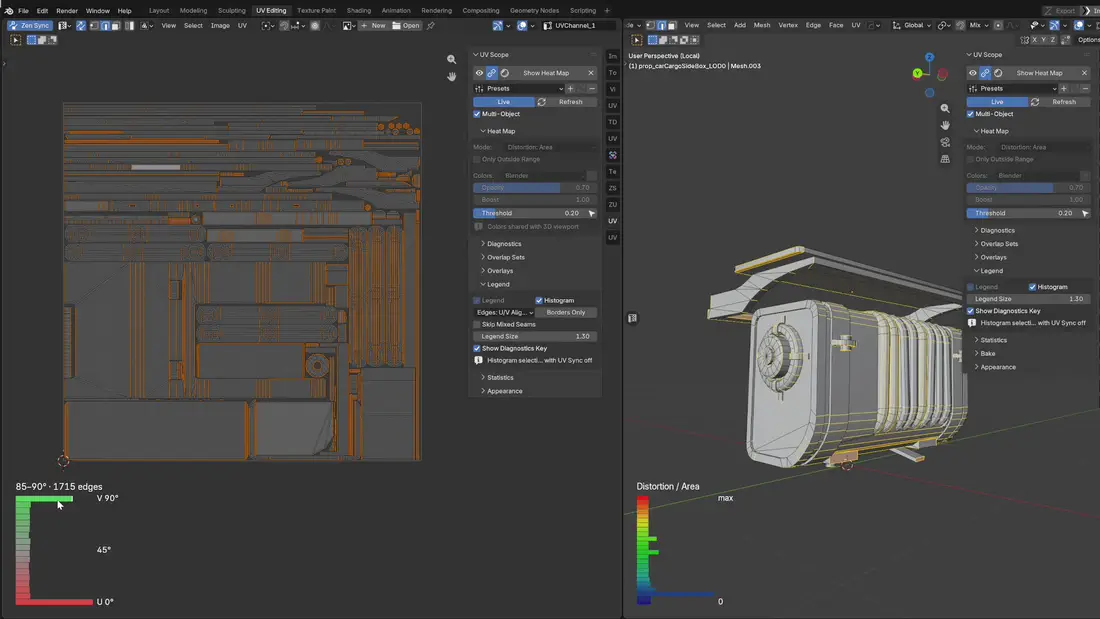Click the TD sidebar tab
1100x619 pixels.
tap(612, 122)
